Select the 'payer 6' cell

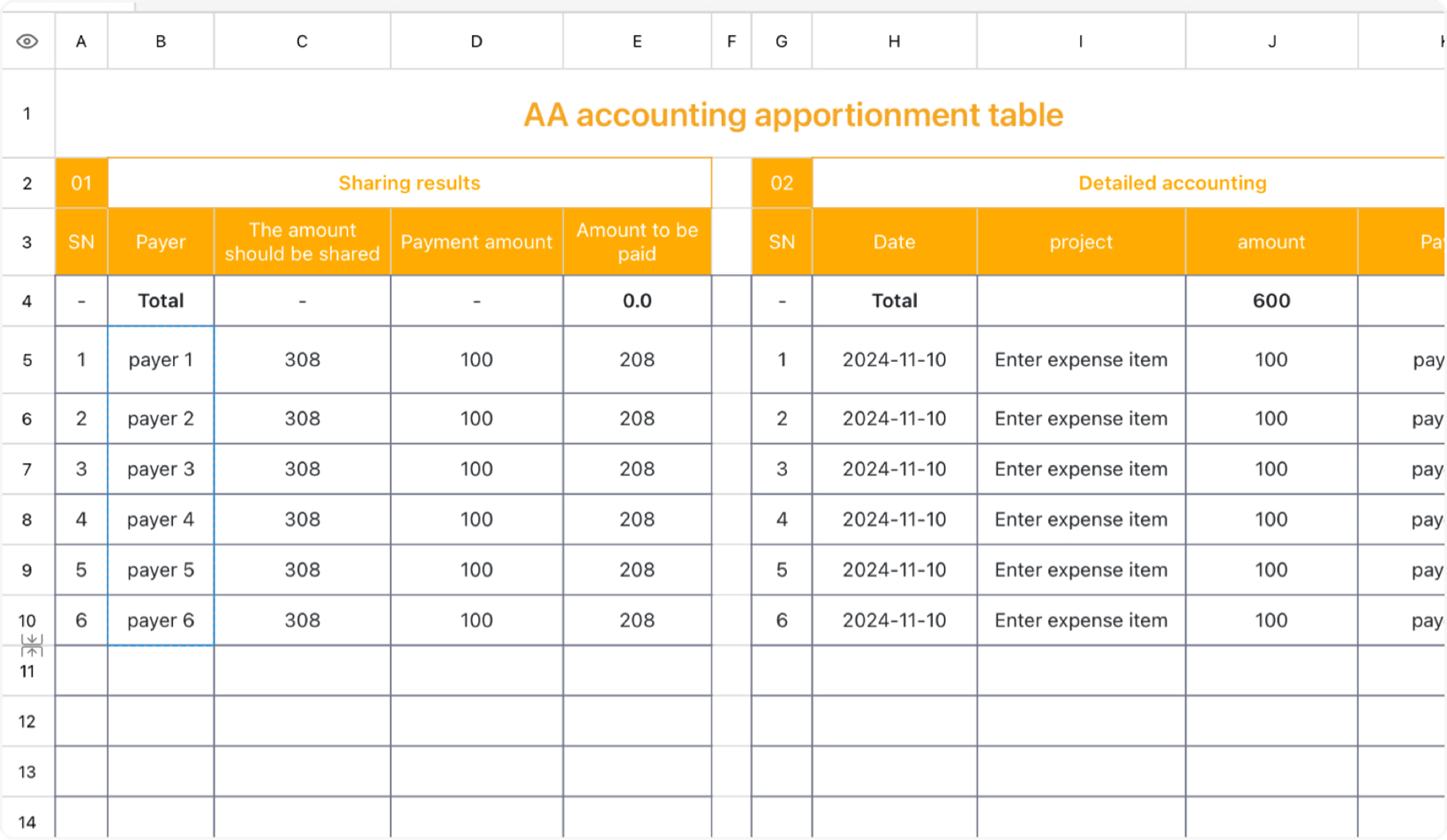[161, 620]
